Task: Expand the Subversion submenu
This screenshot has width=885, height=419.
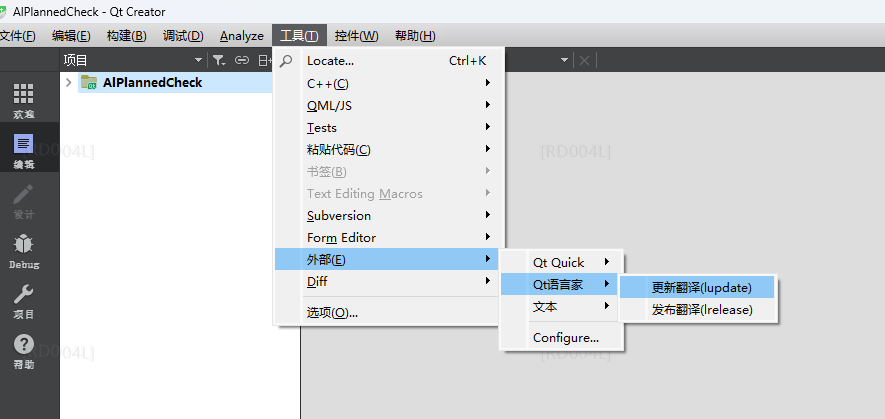Action: (x=388, y=215)
